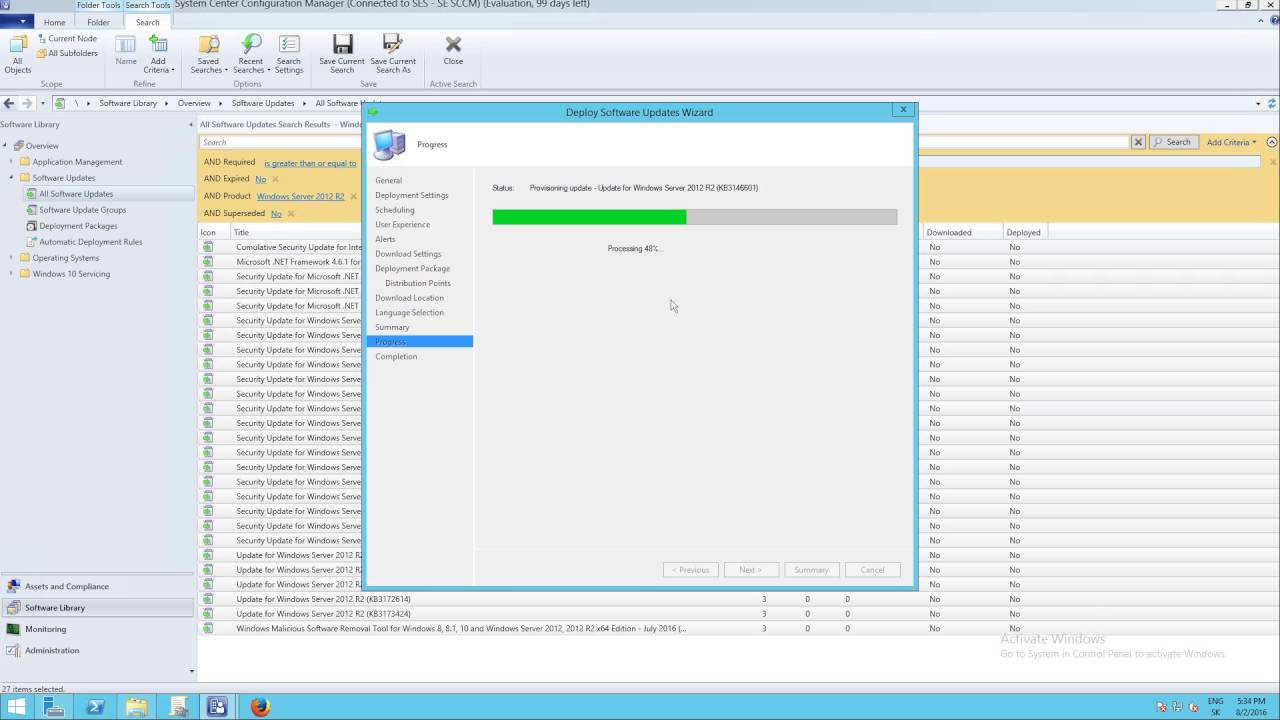Launch PowerShell from the taskbar
The height and width of the screenshot is (720, 1280).
96,707
